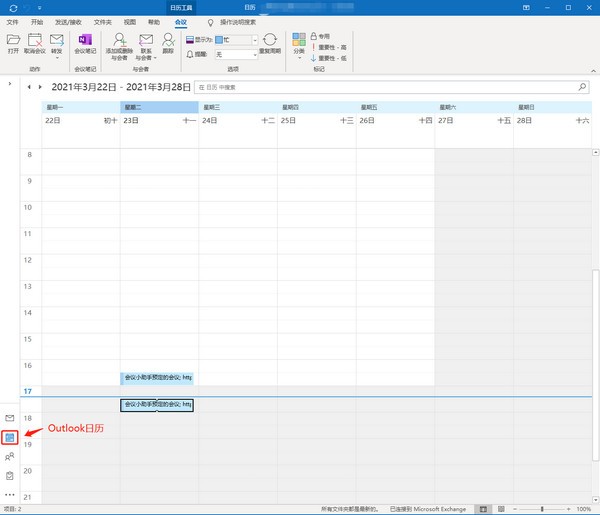Switch to Mail view in sidebar
The height and width of the screenshot is (515, 600).
(x=10, y=417)
